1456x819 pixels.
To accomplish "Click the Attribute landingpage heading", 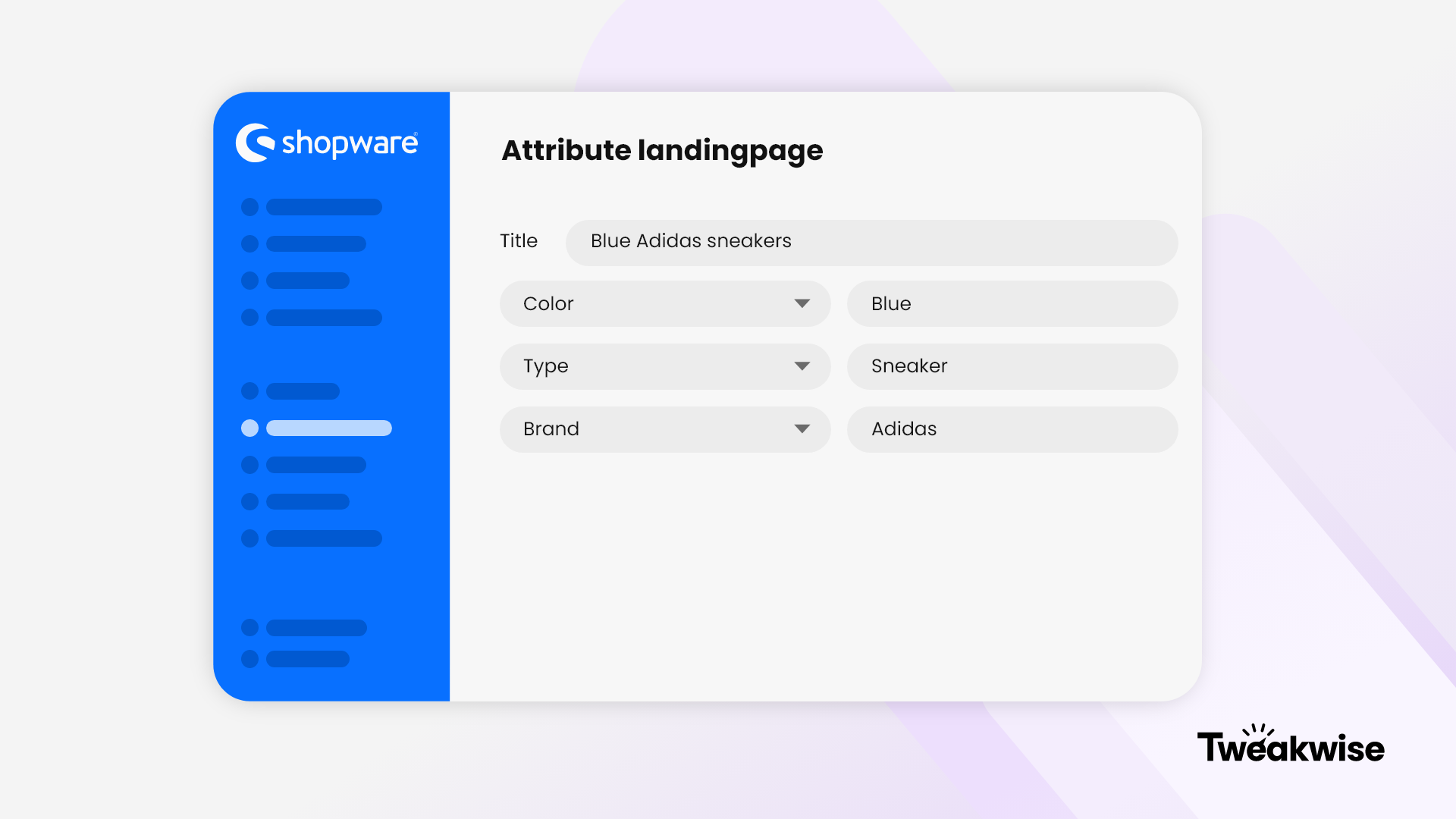I will [662, 150].
